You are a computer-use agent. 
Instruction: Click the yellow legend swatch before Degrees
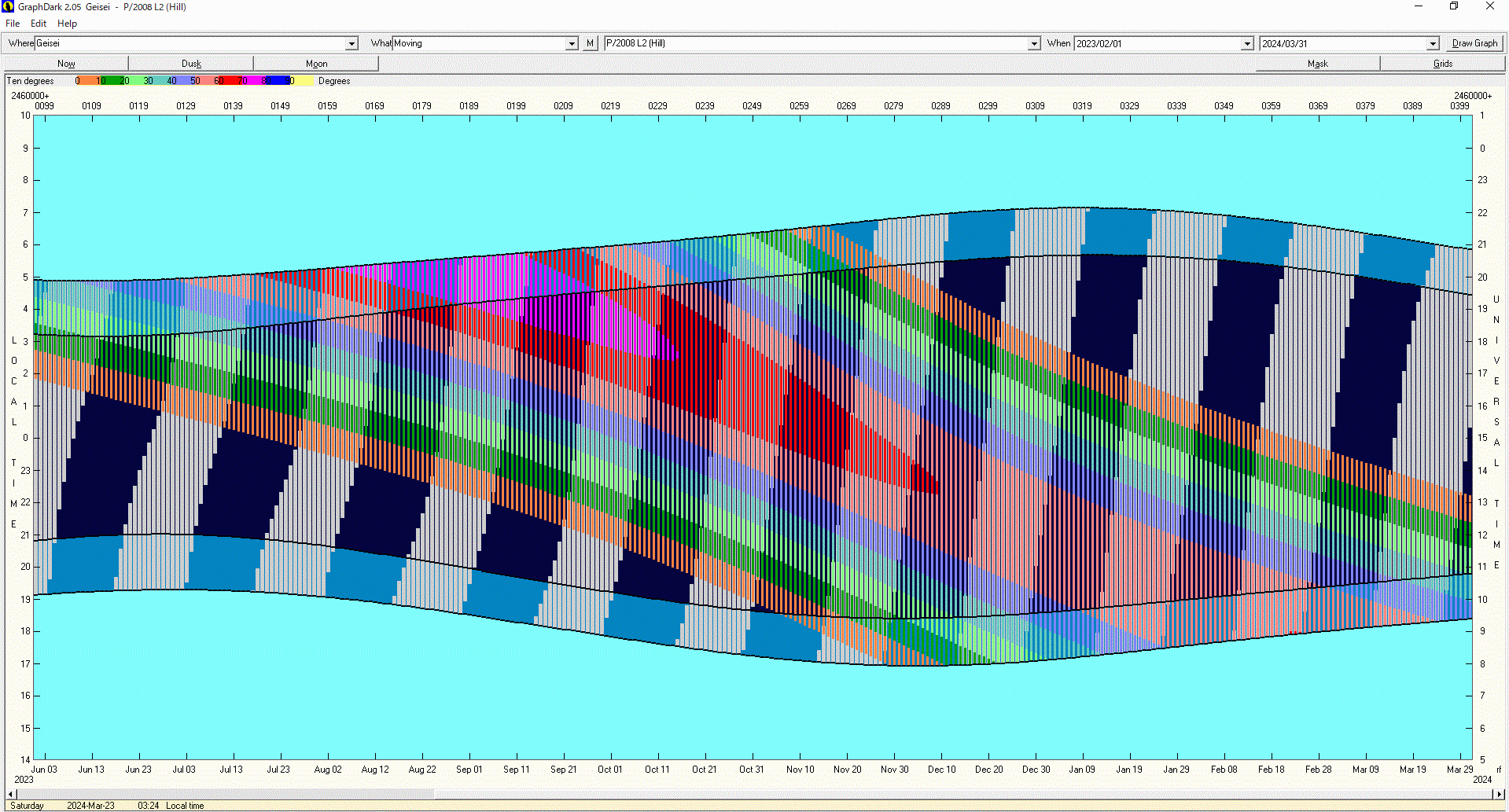303,81
